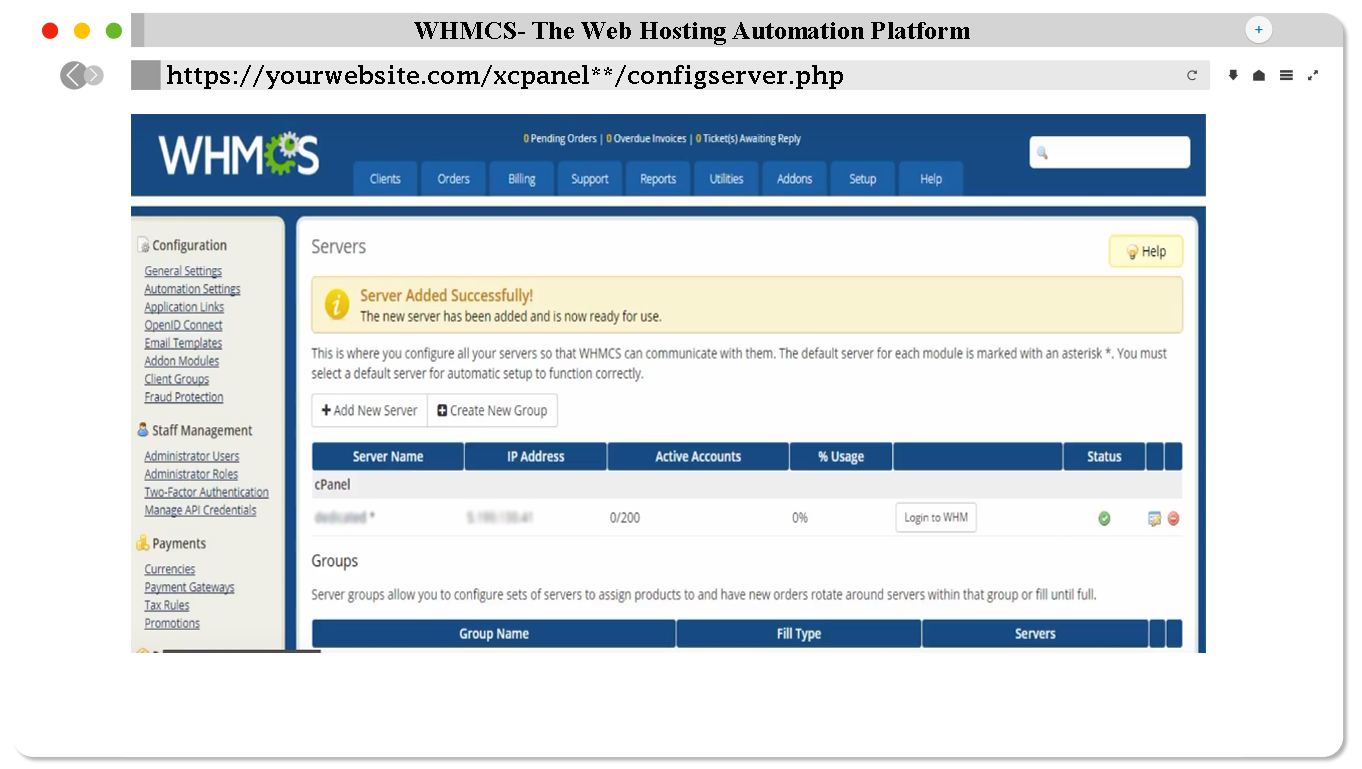Click the Fill Type column header

click(799, 634)
